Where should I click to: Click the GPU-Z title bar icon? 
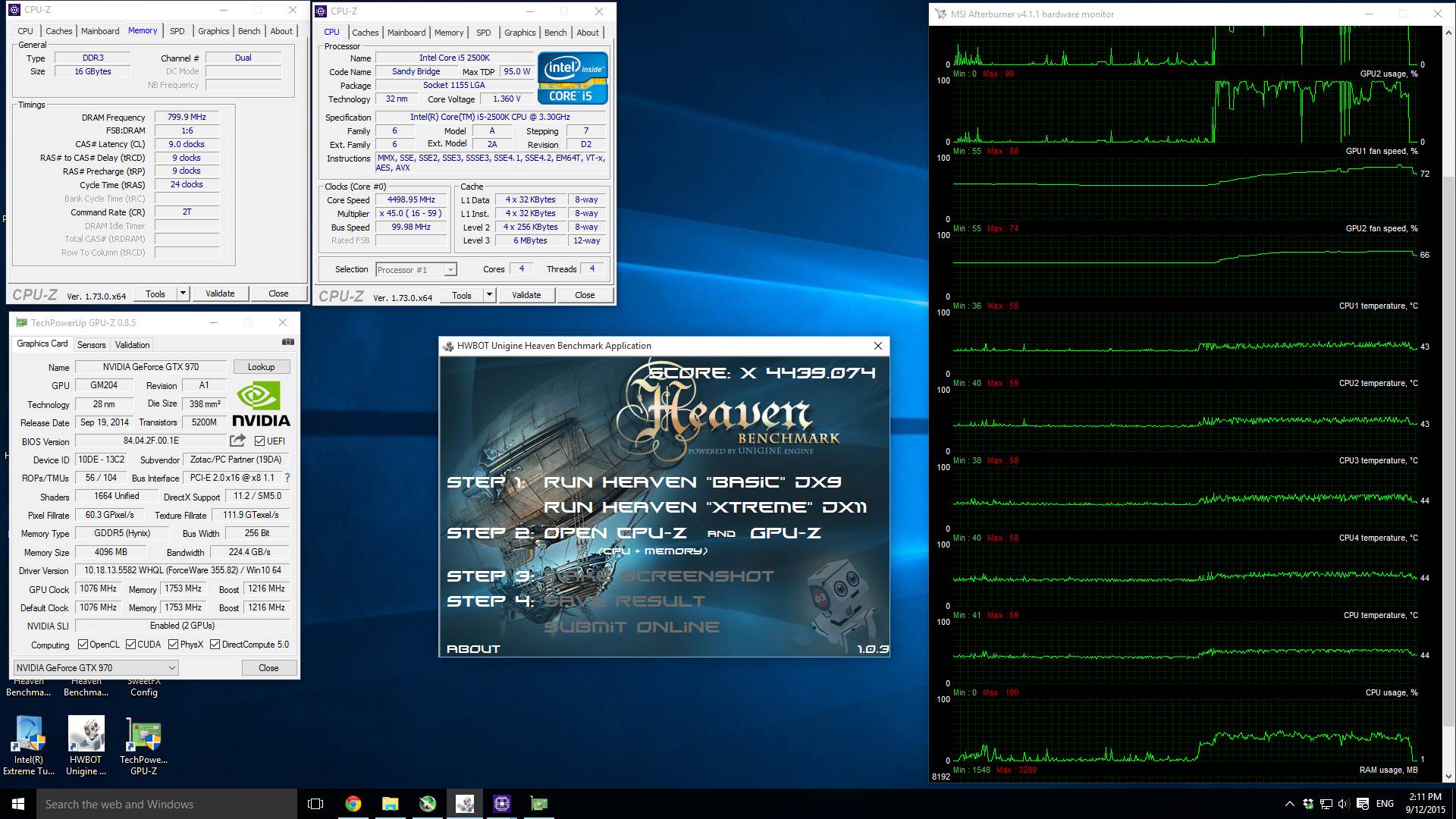point(21,322)
